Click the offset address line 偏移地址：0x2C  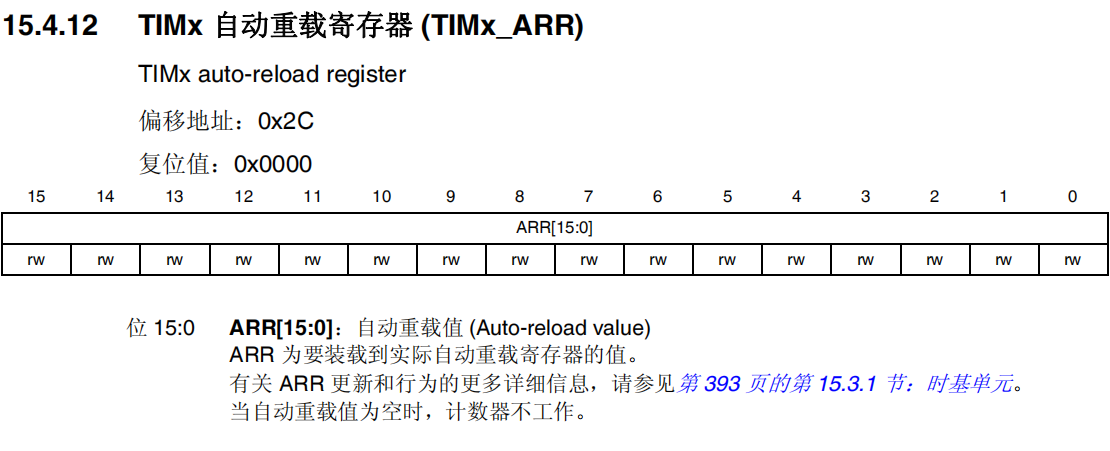[x=226, y=122]
